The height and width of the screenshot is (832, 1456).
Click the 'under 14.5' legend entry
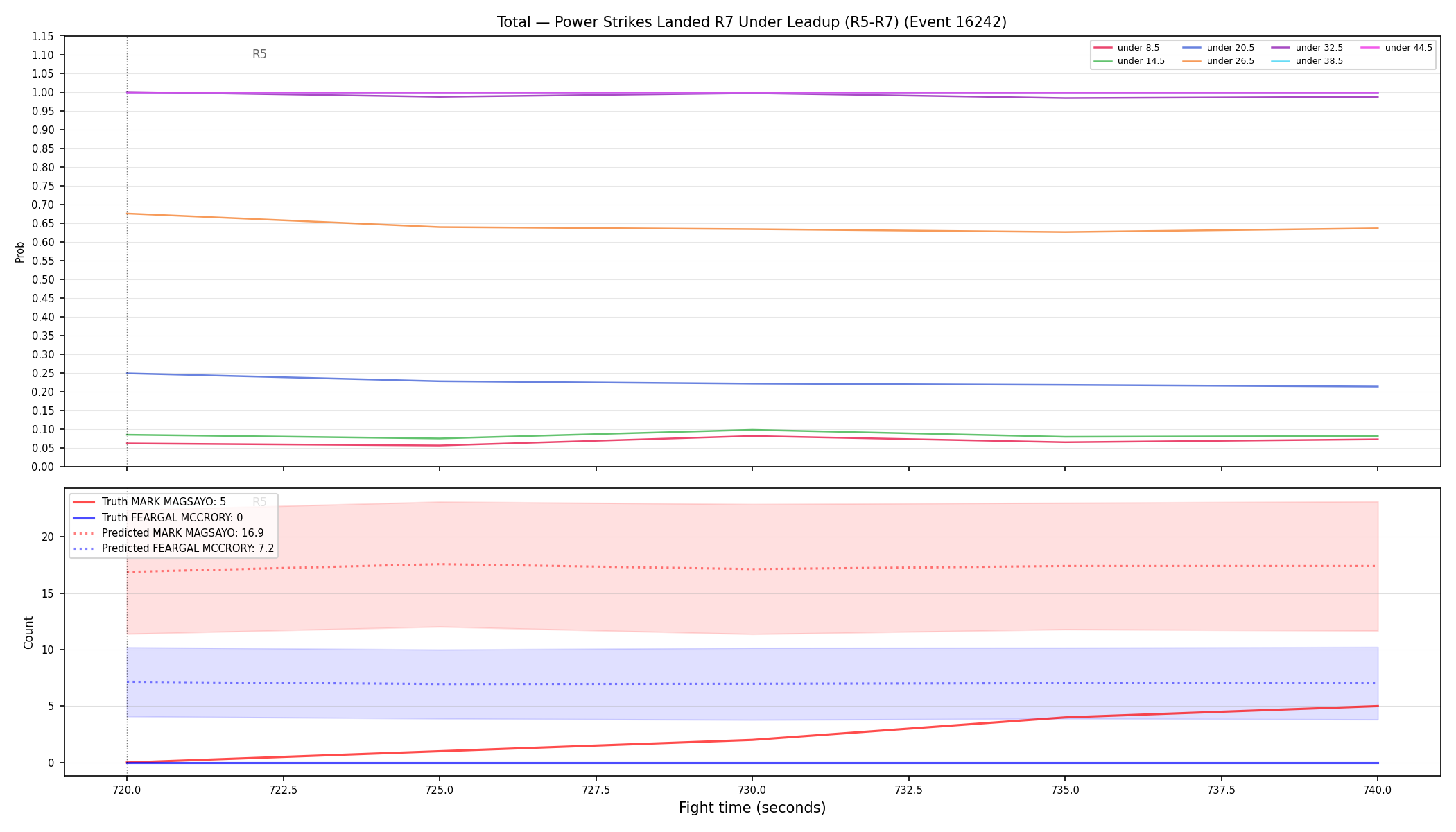pos(1129,61)
